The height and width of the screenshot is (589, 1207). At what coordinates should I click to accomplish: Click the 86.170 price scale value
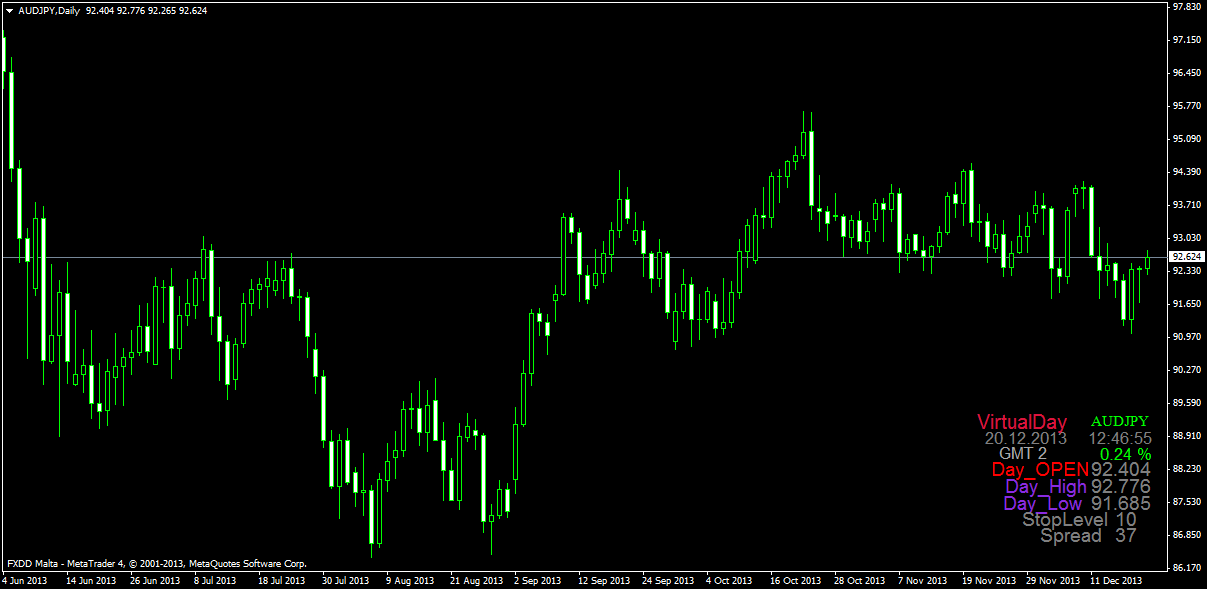coord(1187,567)
